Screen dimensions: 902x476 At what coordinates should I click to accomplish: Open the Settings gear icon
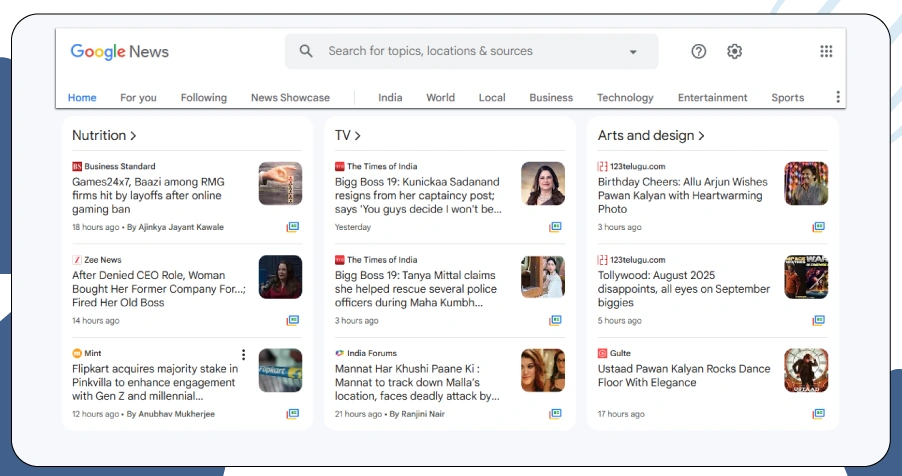pyautogui.click(x=734, y=51)
